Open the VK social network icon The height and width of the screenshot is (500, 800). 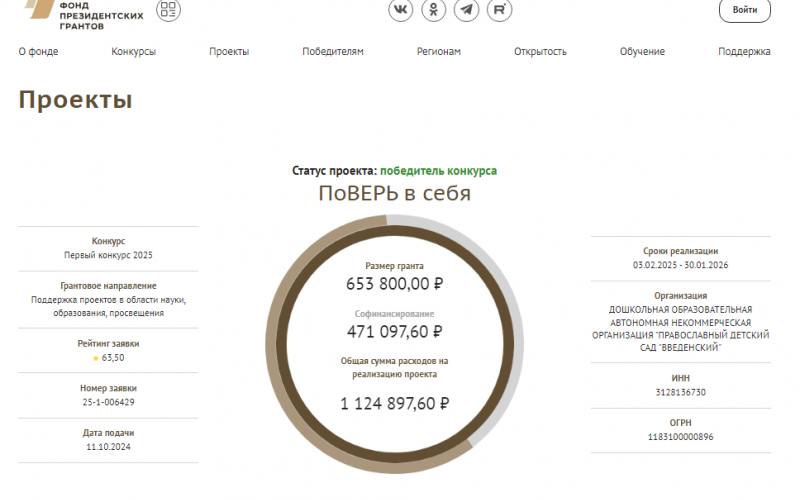pos(401,9)
